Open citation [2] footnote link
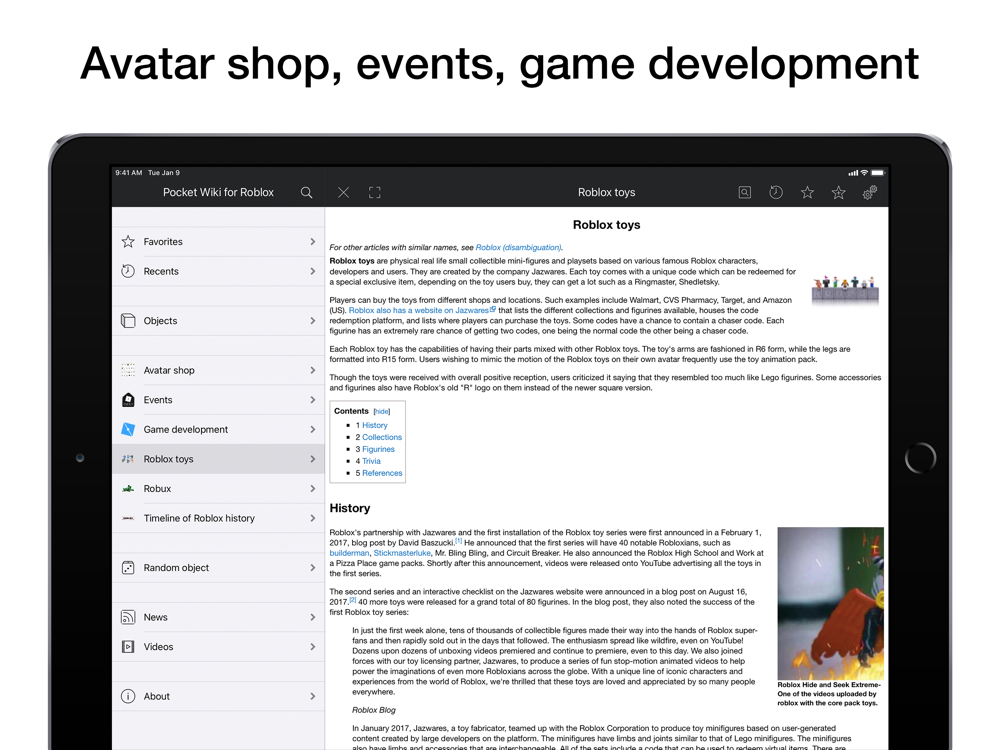This screenshot has width=1000, height=750. (353, 599)
